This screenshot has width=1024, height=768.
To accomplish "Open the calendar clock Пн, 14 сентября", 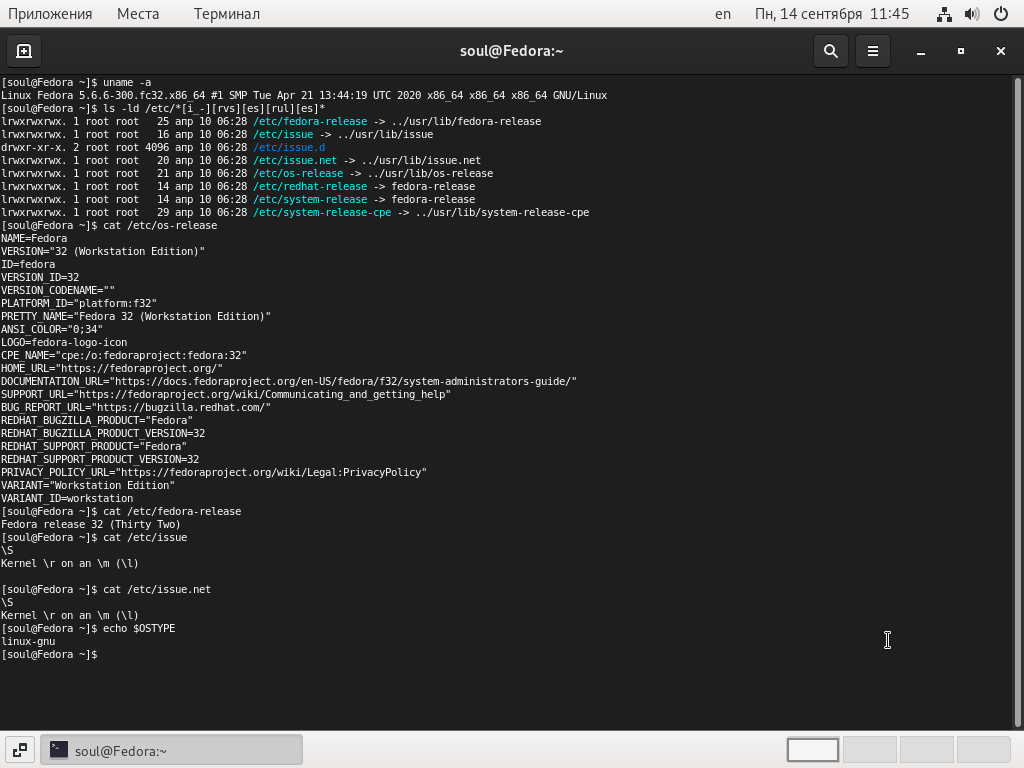I will point(831,14).
